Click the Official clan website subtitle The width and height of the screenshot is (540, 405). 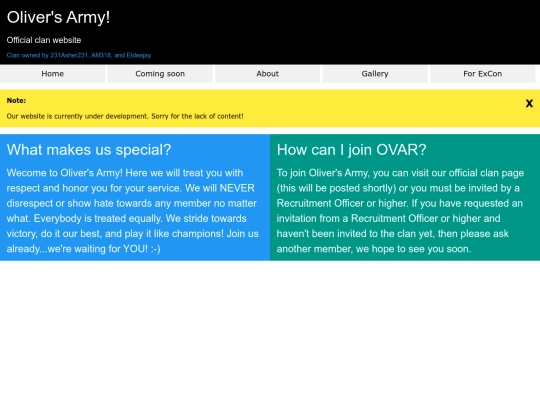44,40
